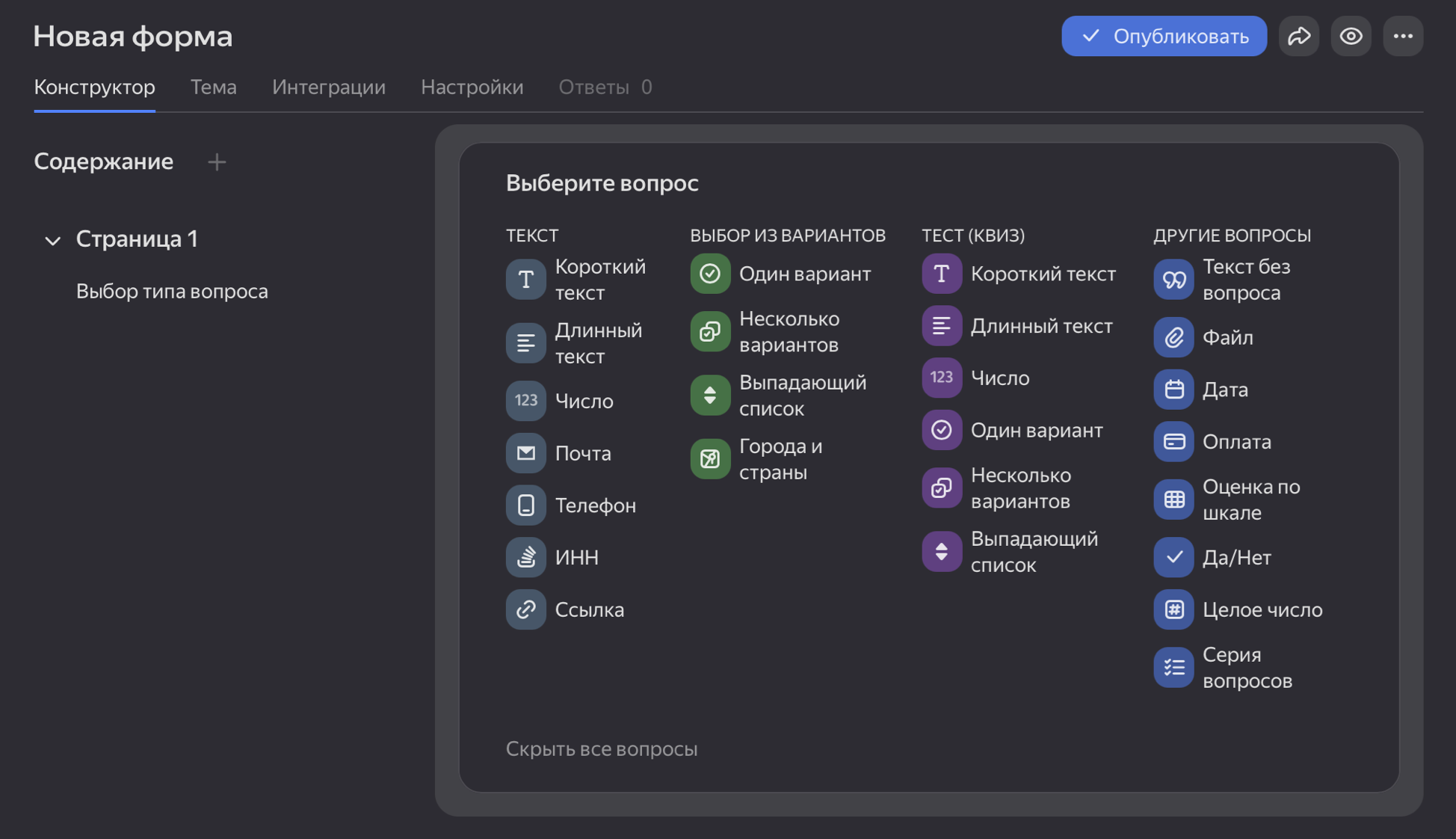Image resolution: width=1456 pixels, height=839 pixels.
Task: Select the Phone (Телефон) question icon
Action: tap(525, 505)
